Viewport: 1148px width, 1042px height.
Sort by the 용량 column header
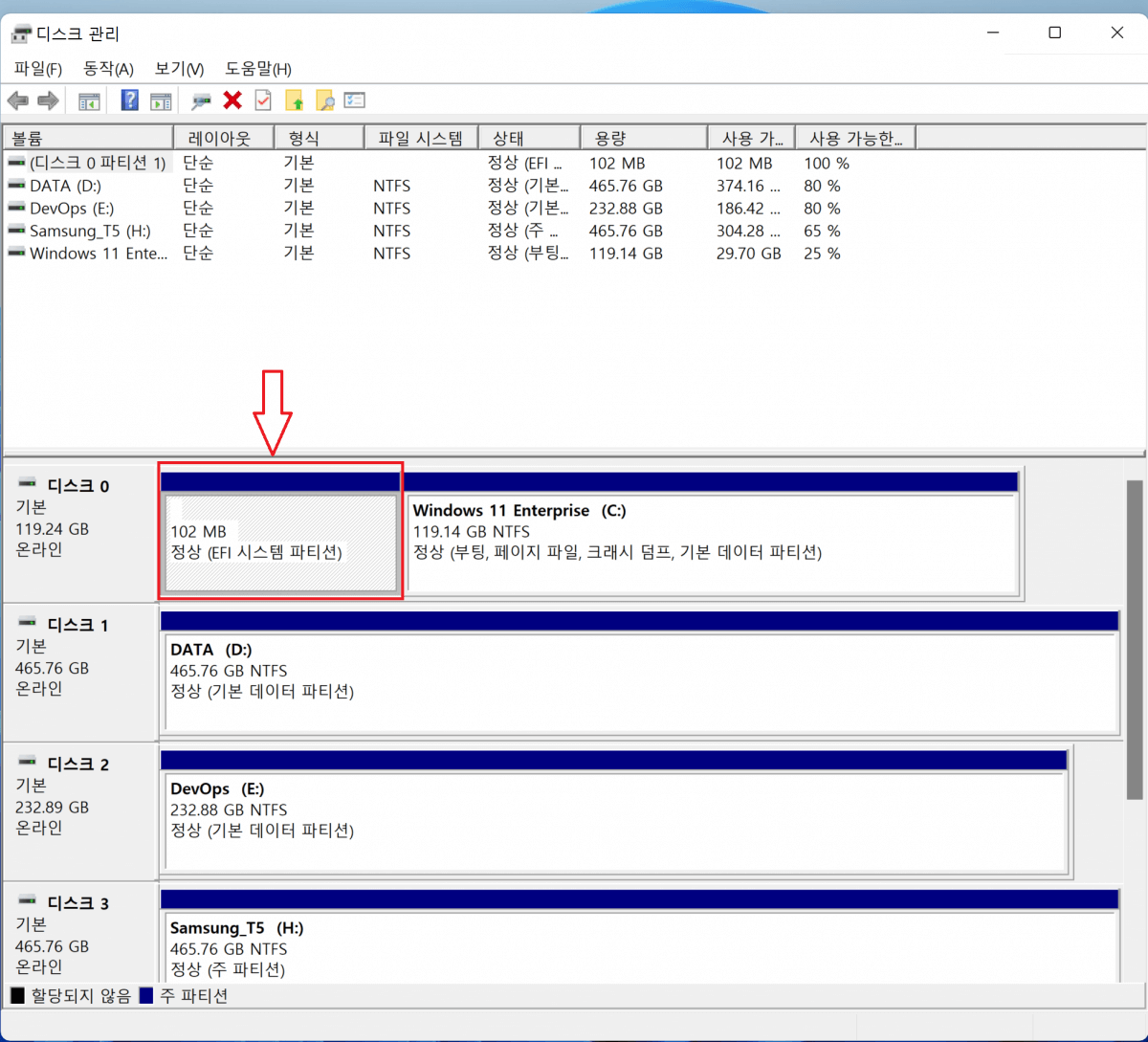click(644, 138)
